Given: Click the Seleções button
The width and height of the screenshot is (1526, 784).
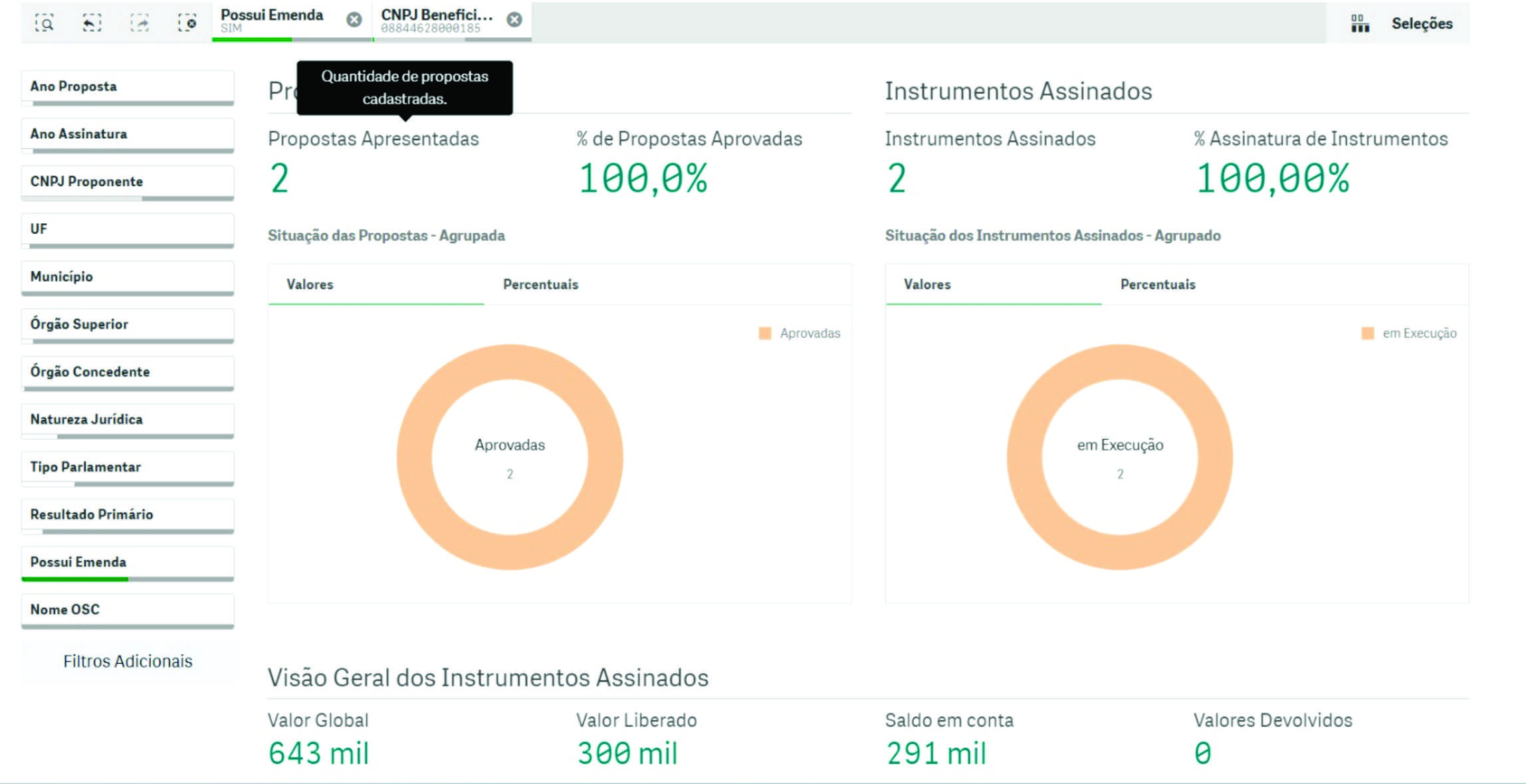Looking at the screenshot, I should click(1422, 23).
